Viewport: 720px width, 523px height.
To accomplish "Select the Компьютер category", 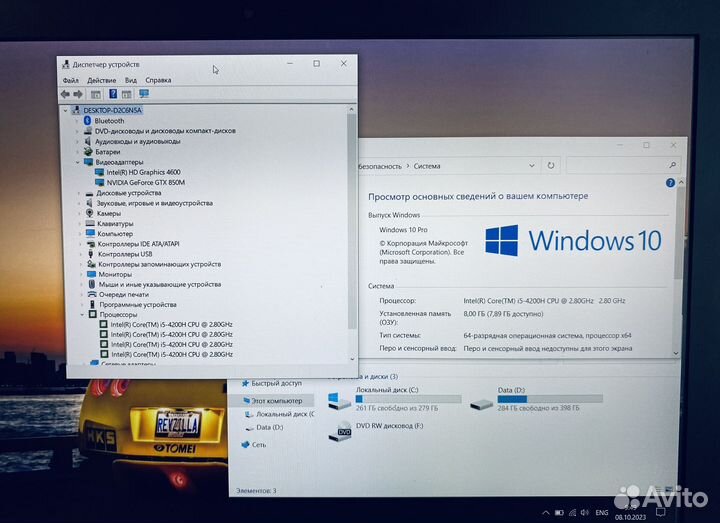I will tap(115, 234).
